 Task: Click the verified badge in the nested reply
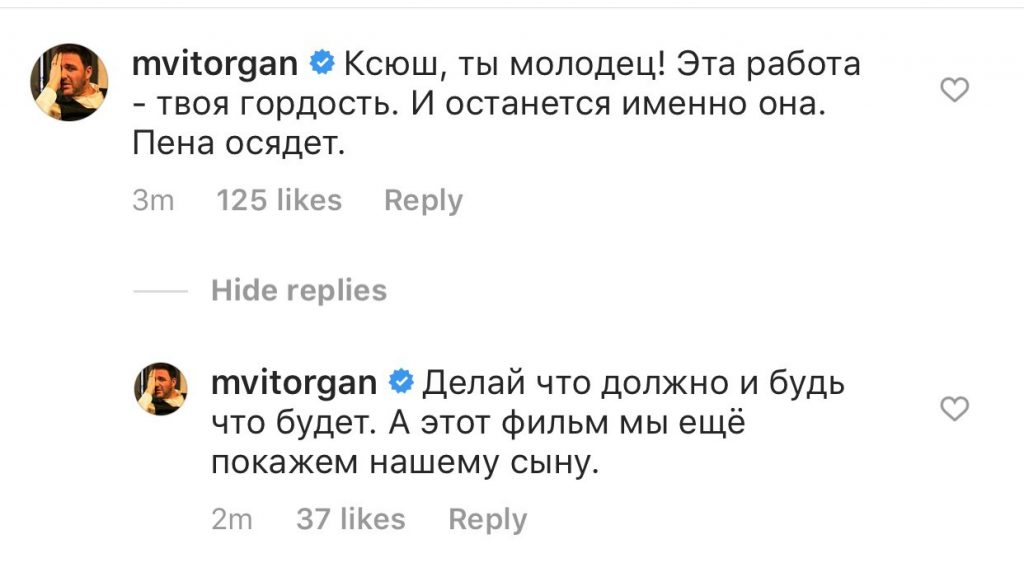click(x=401, y=382)
